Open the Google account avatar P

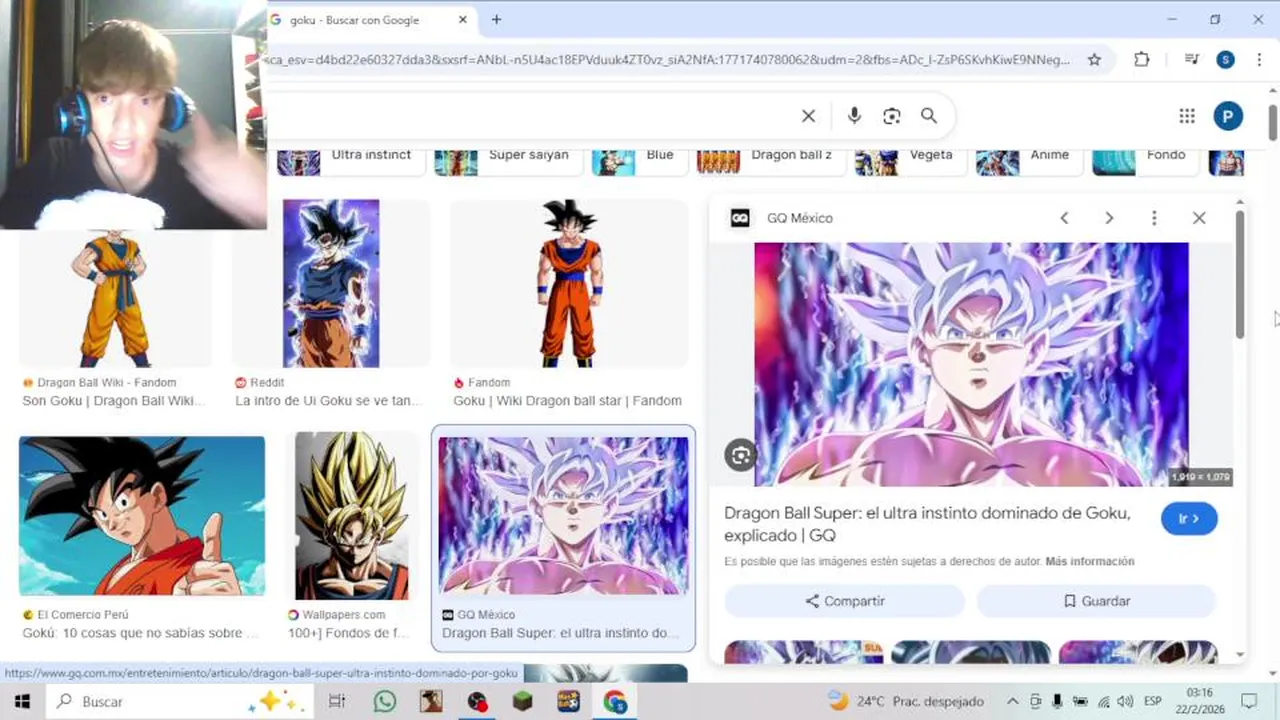point(1228,116)
